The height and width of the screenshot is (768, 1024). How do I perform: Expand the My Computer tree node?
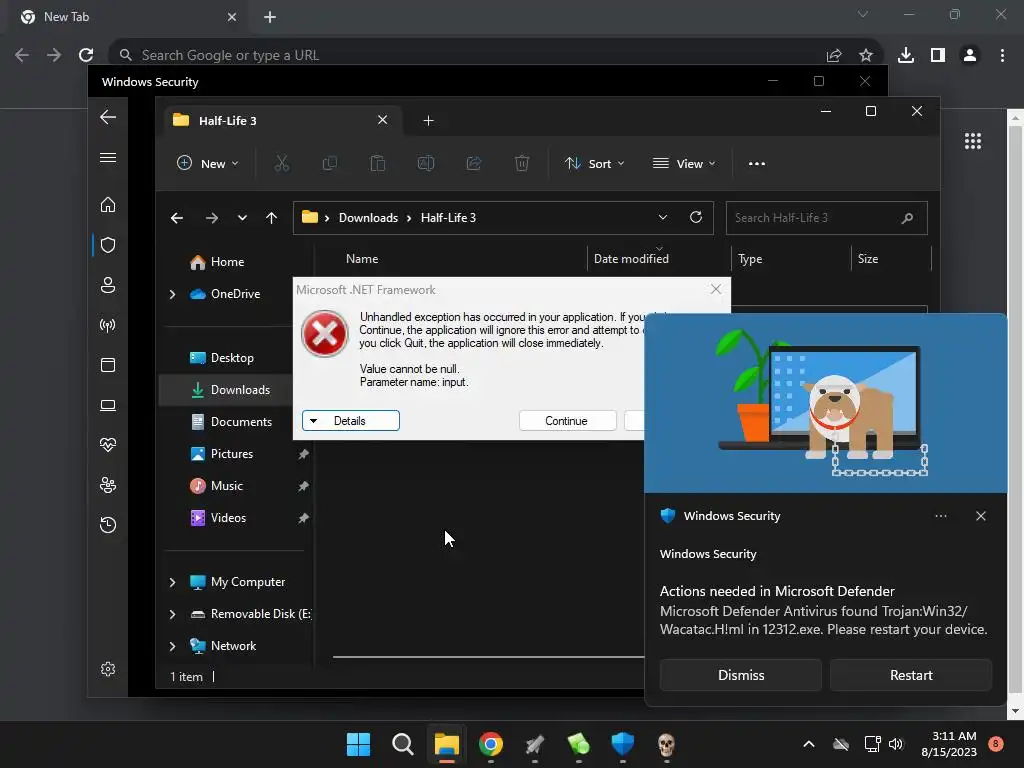[172, 582]
